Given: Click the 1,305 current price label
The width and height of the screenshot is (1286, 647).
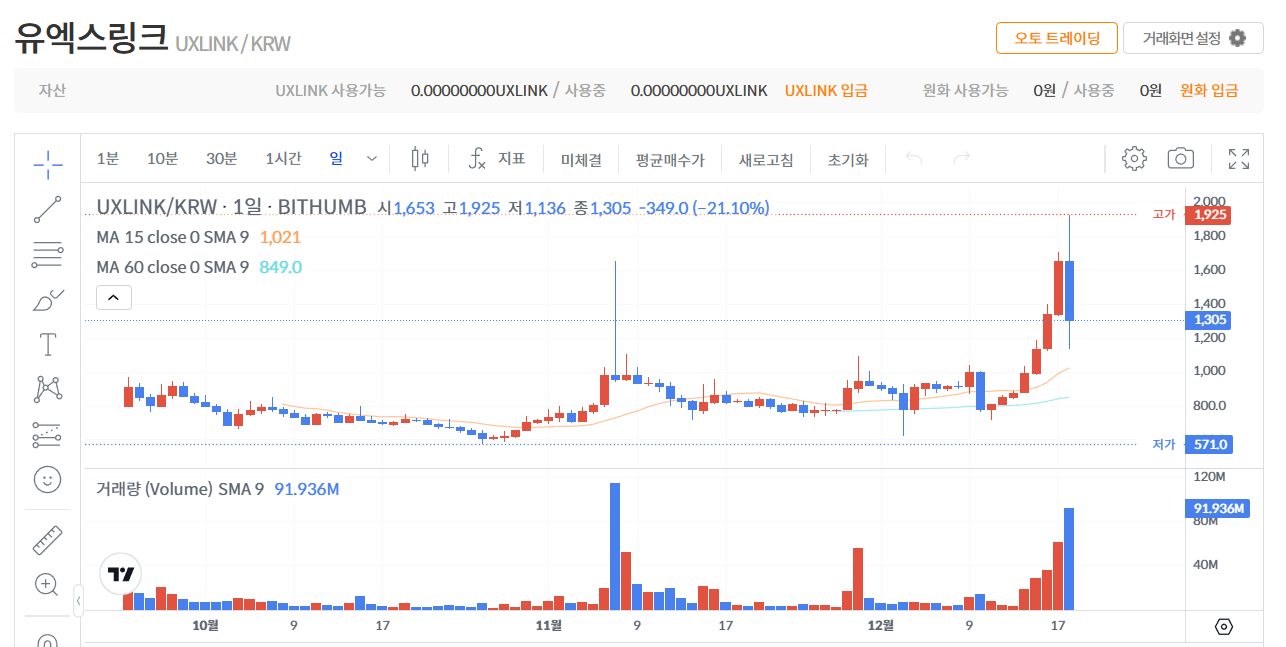Looking at the screenshot, I should point(1209,320).
